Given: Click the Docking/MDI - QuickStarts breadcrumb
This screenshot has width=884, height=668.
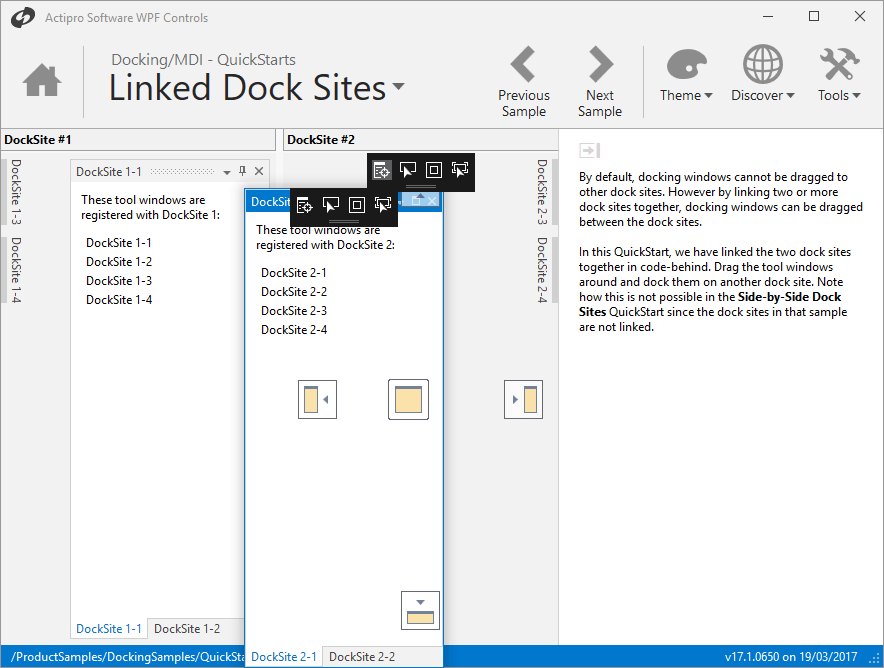Looking at the screenshot, I should pyautogui.click(x=203, y=60).
